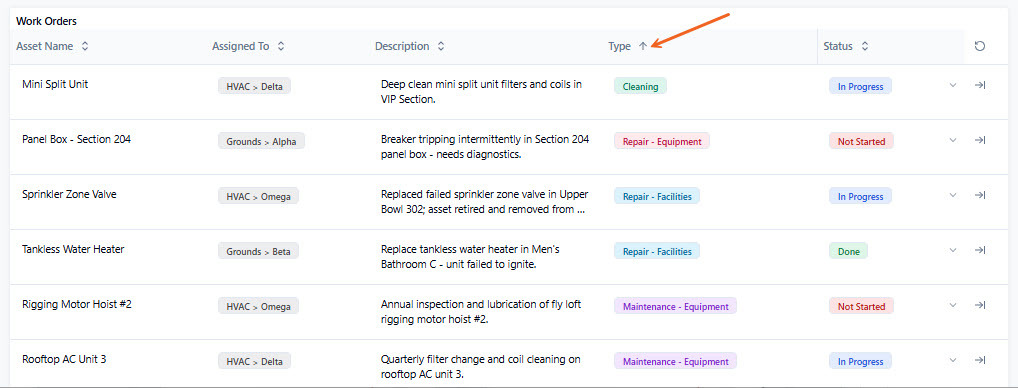Click description 'Annual inspection and lubrication of fly loft'
Image resolution: width=1018 pixels, height=388 pixels.
[x=482, y=313]
